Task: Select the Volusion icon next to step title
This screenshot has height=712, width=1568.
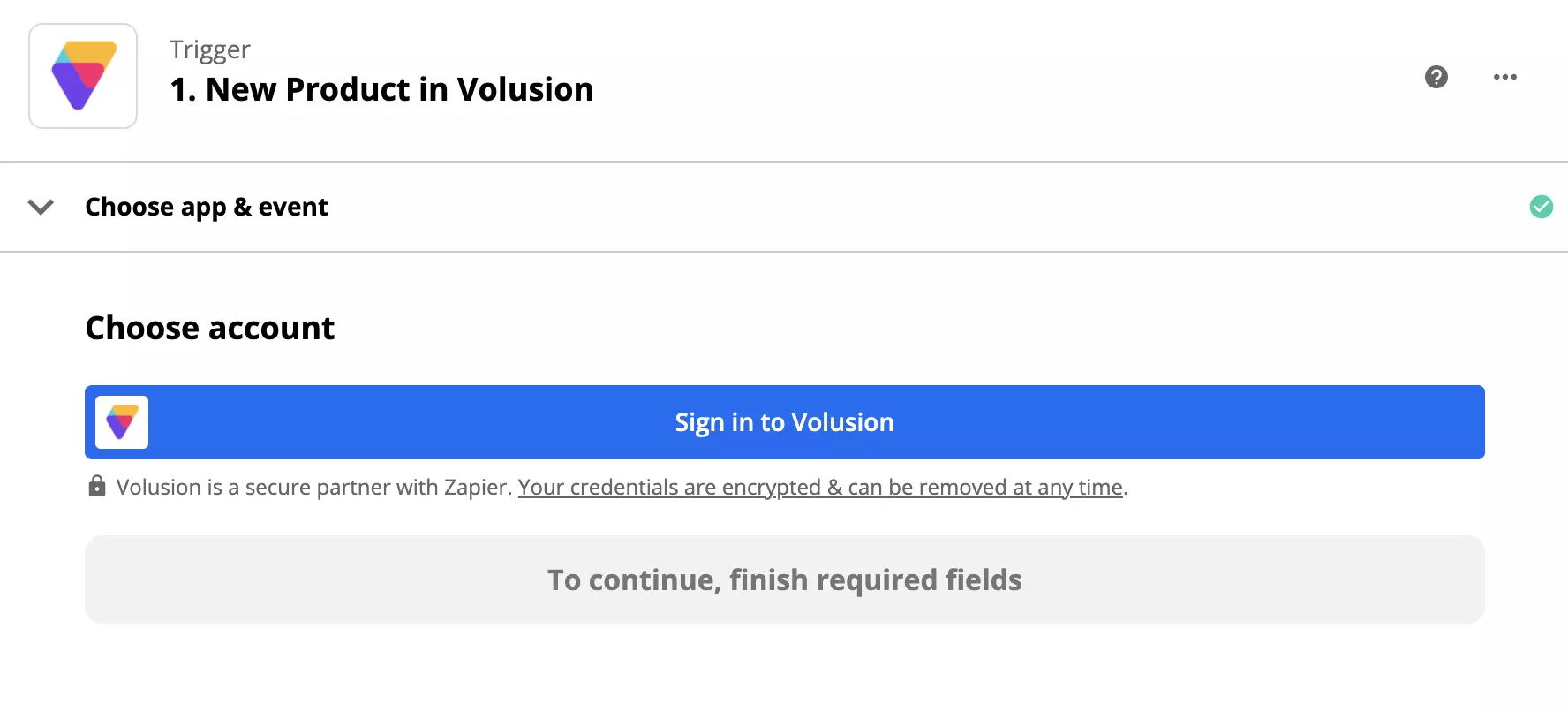Action: click(82, 76)
